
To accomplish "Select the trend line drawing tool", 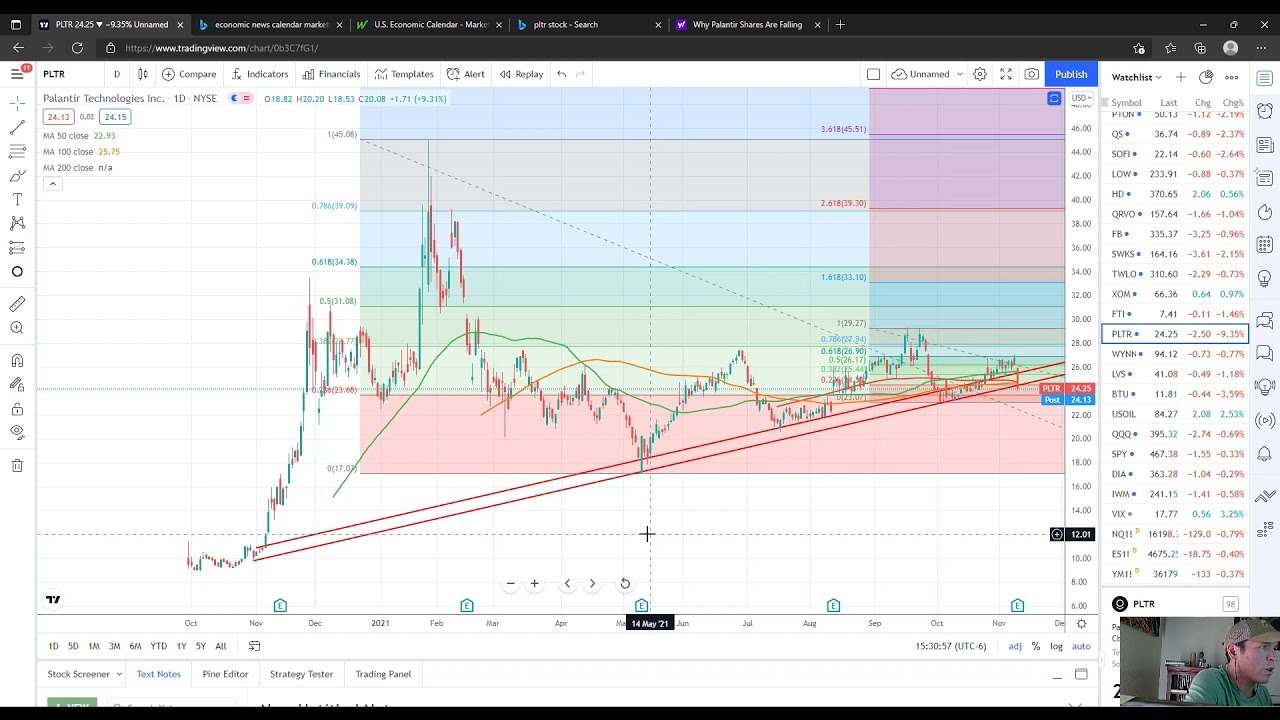I will [17, 127].
